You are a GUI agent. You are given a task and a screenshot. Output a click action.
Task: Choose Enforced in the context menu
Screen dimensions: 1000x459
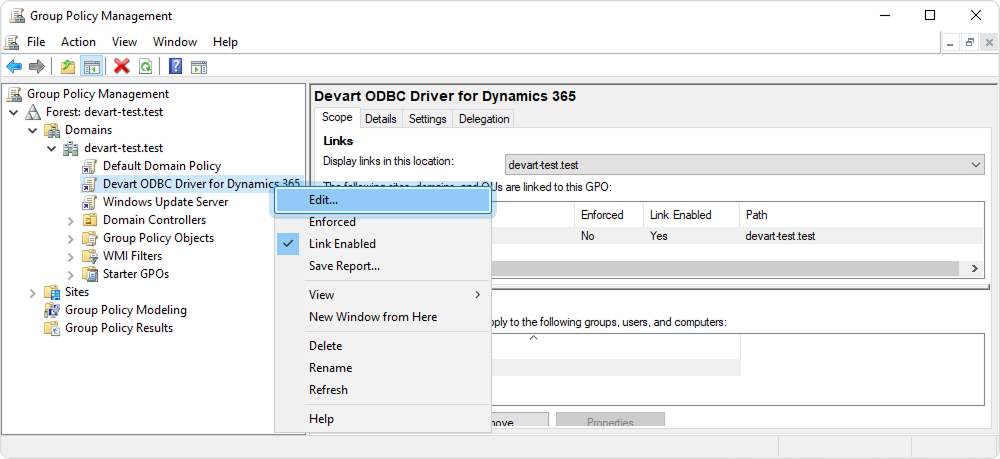point(332,222)
